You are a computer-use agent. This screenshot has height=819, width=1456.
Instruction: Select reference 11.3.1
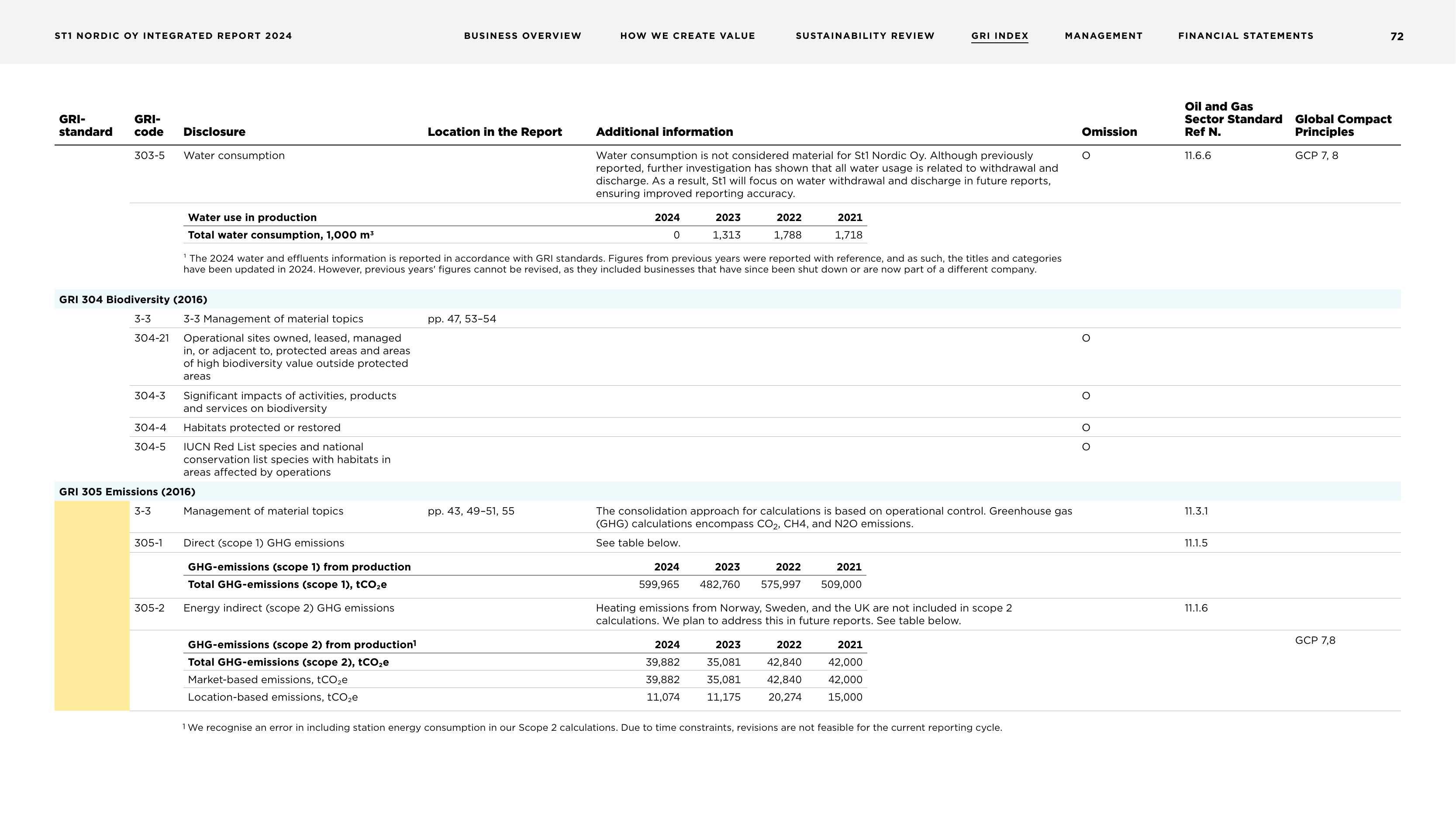click(1196, 511)
